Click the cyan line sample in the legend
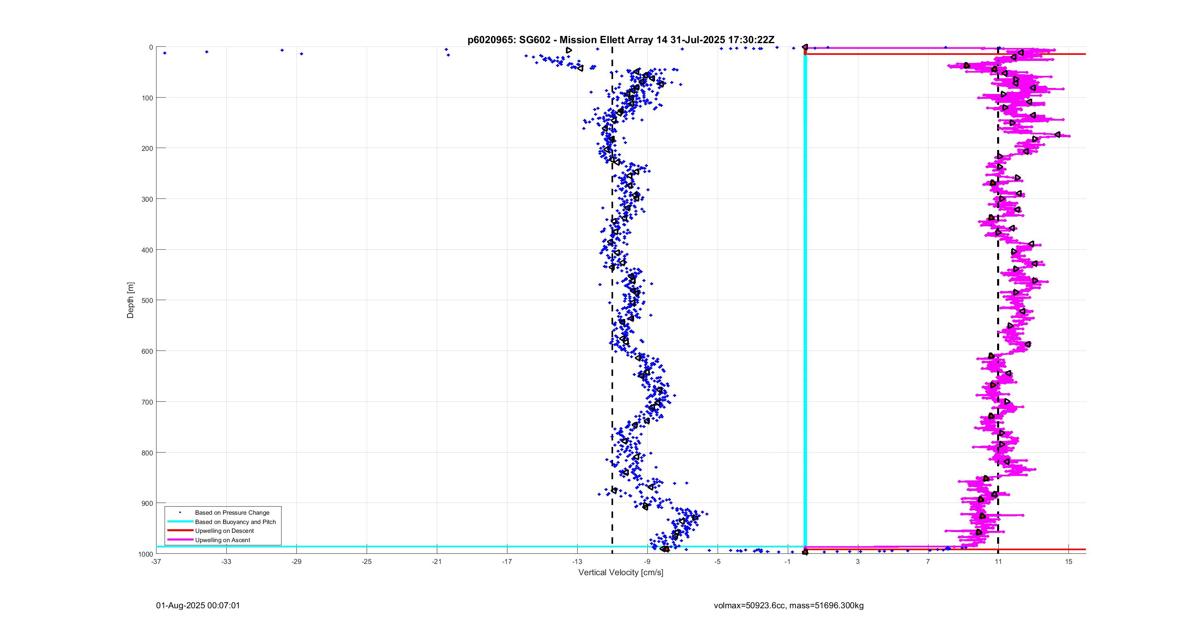 tap(179, 522)
